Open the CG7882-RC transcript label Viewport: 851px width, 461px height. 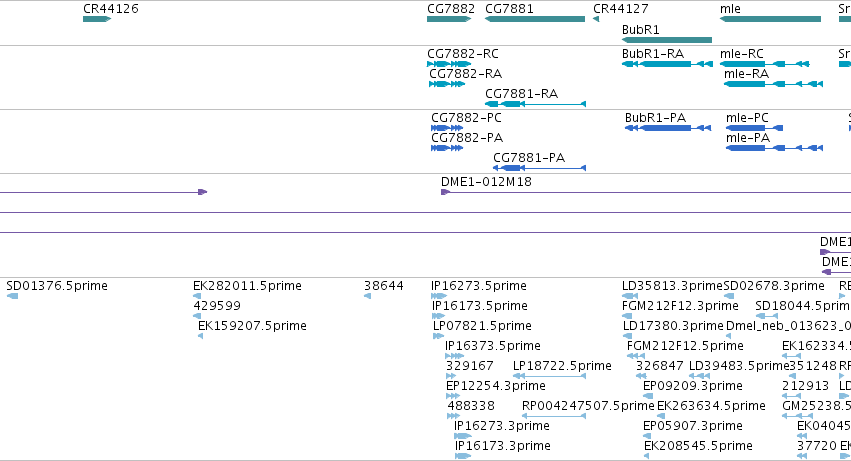click(463, 54)
